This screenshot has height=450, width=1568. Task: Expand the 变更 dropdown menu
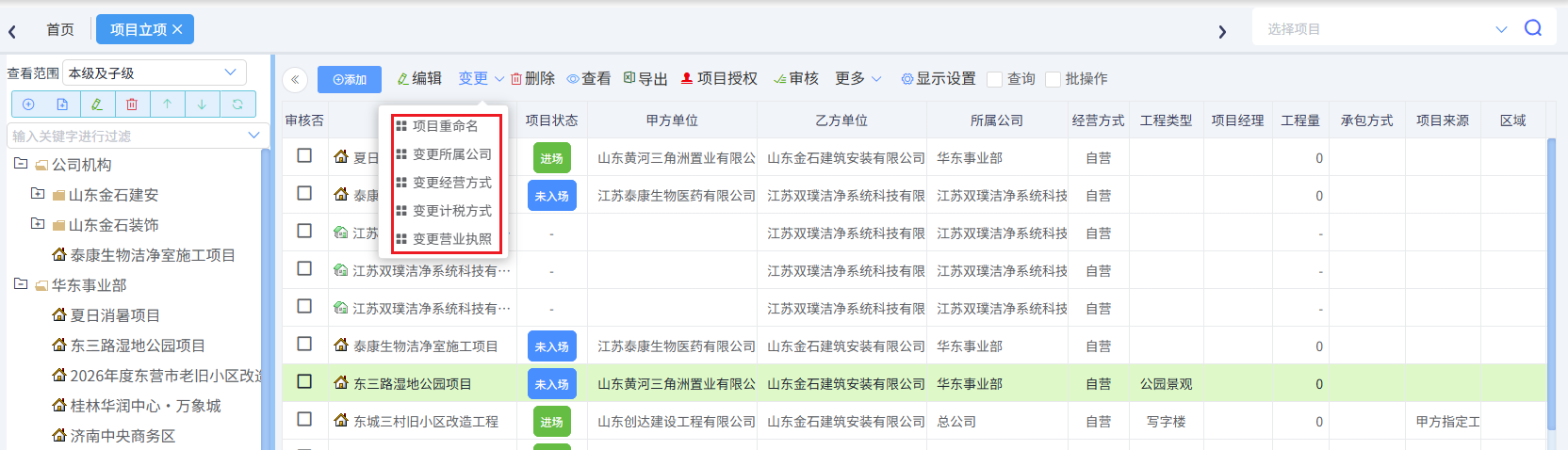pos(482,79)
